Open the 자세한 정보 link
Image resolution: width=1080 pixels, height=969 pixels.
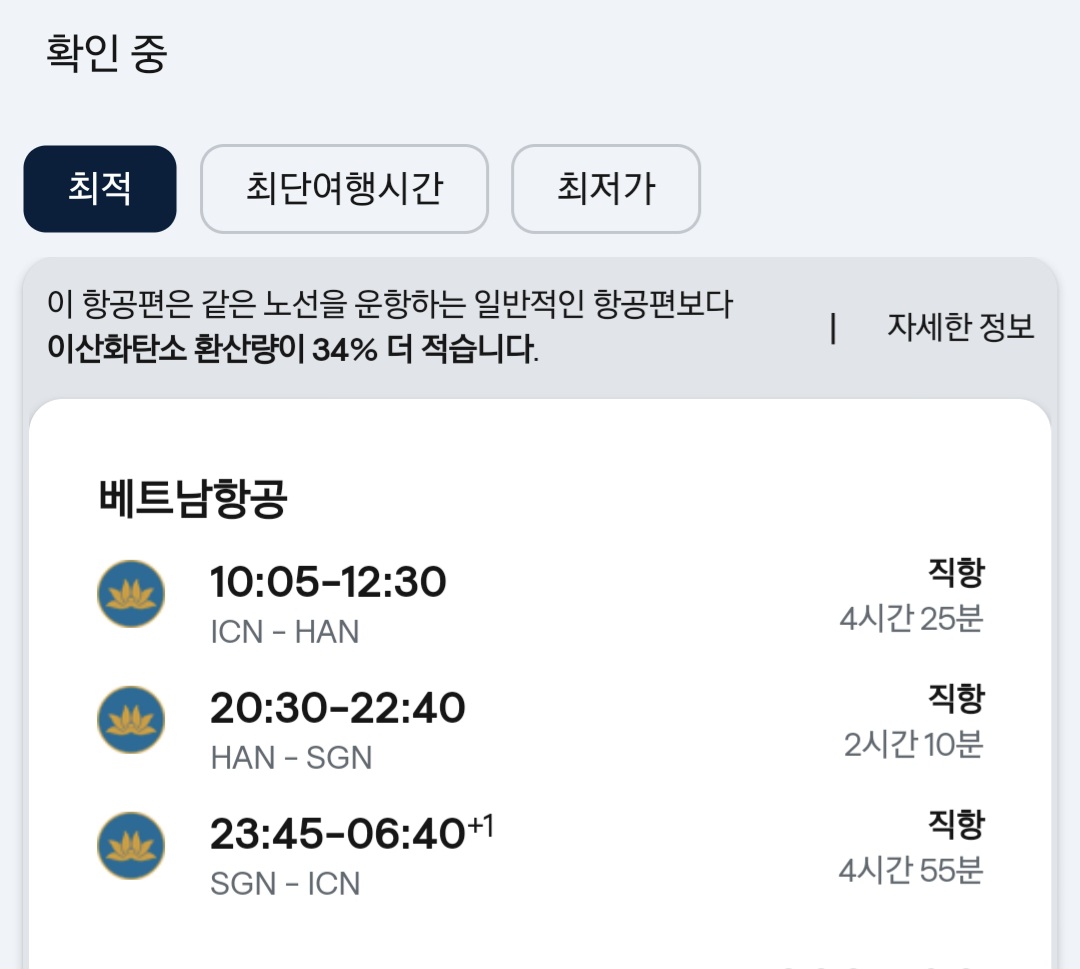point(960,327)
